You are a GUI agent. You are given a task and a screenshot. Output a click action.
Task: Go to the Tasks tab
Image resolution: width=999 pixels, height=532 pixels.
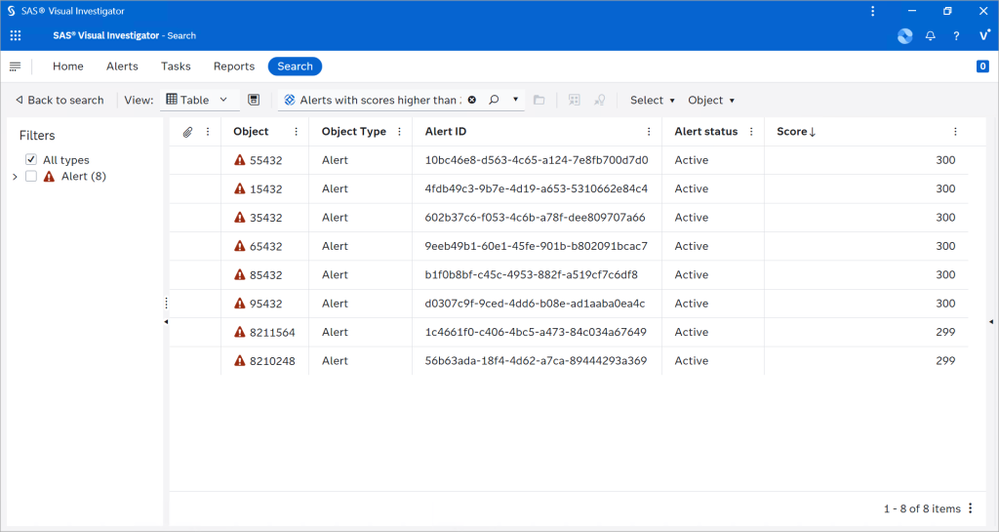[x=176, y=66]
